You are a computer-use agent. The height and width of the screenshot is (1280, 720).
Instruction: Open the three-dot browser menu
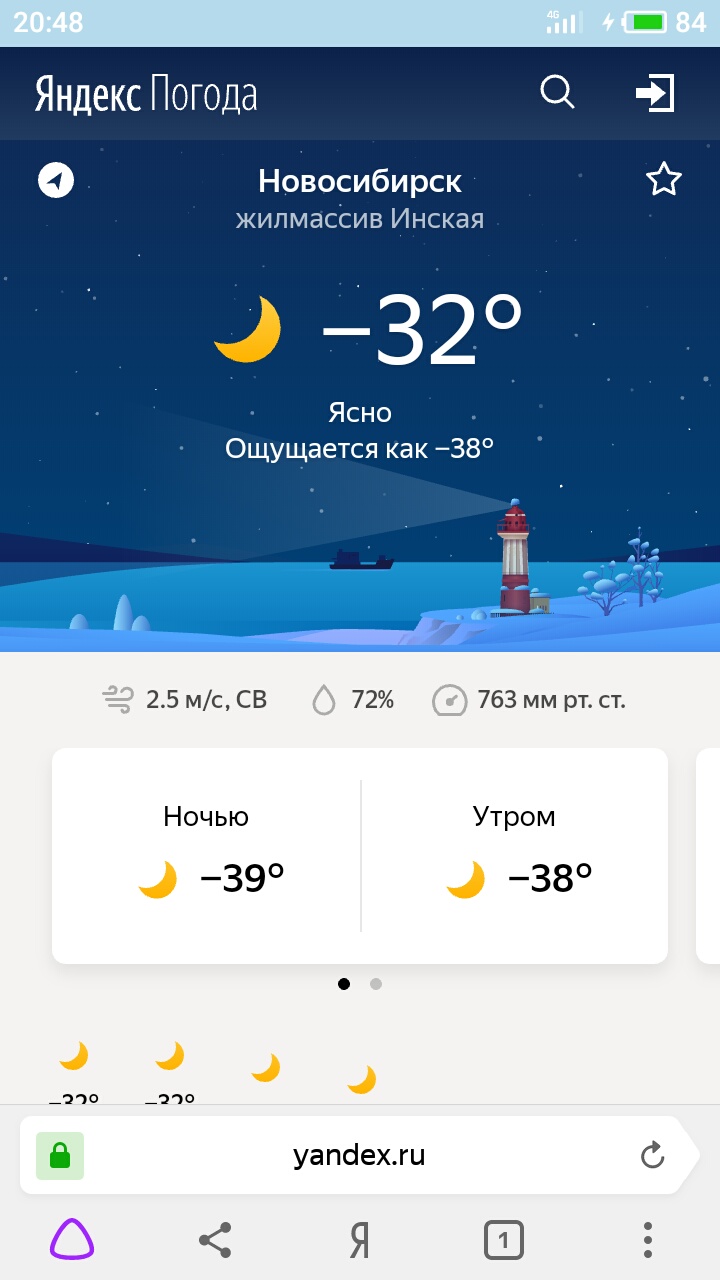pos(648,1240)
